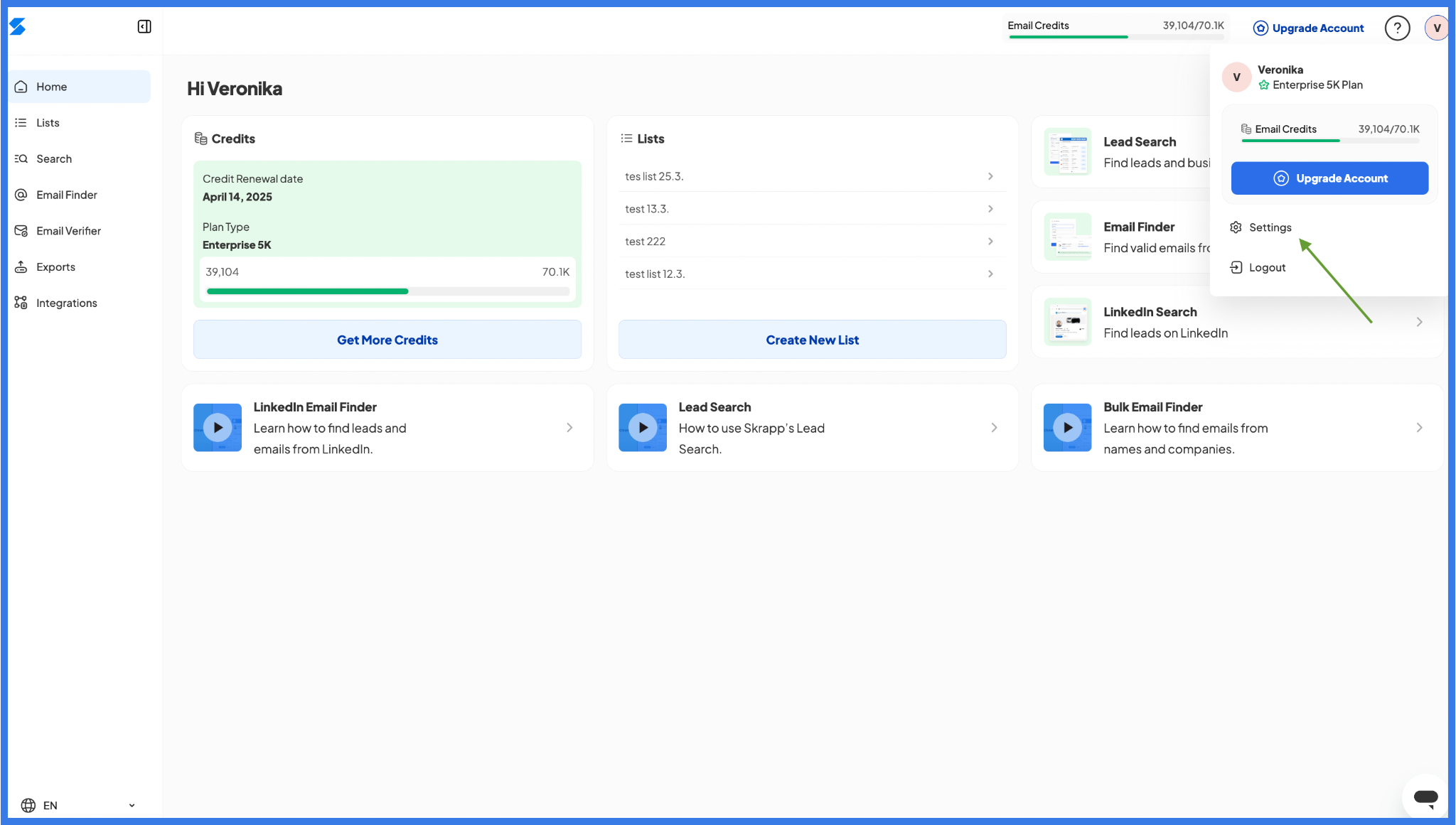Open the chat widget bubble
This screenshot has height=825, width=1456.
1425,797
